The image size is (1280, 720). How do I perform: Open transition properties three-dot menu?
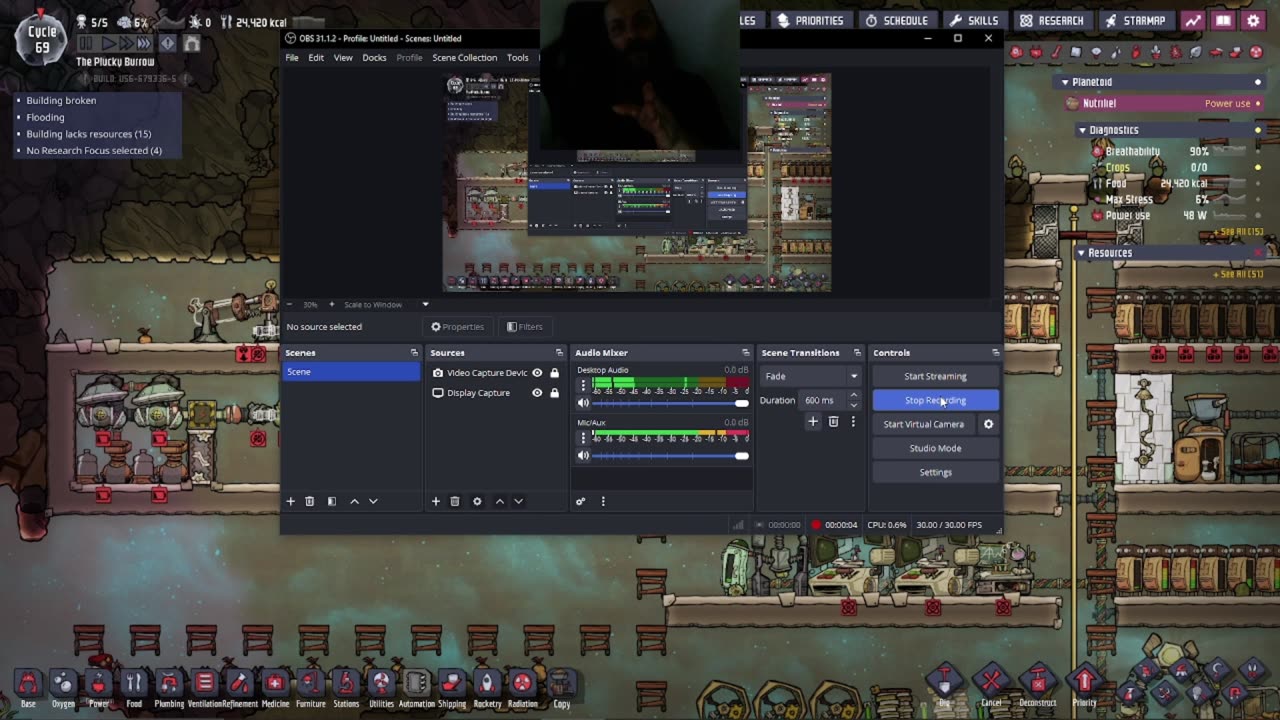click(853, 422)
